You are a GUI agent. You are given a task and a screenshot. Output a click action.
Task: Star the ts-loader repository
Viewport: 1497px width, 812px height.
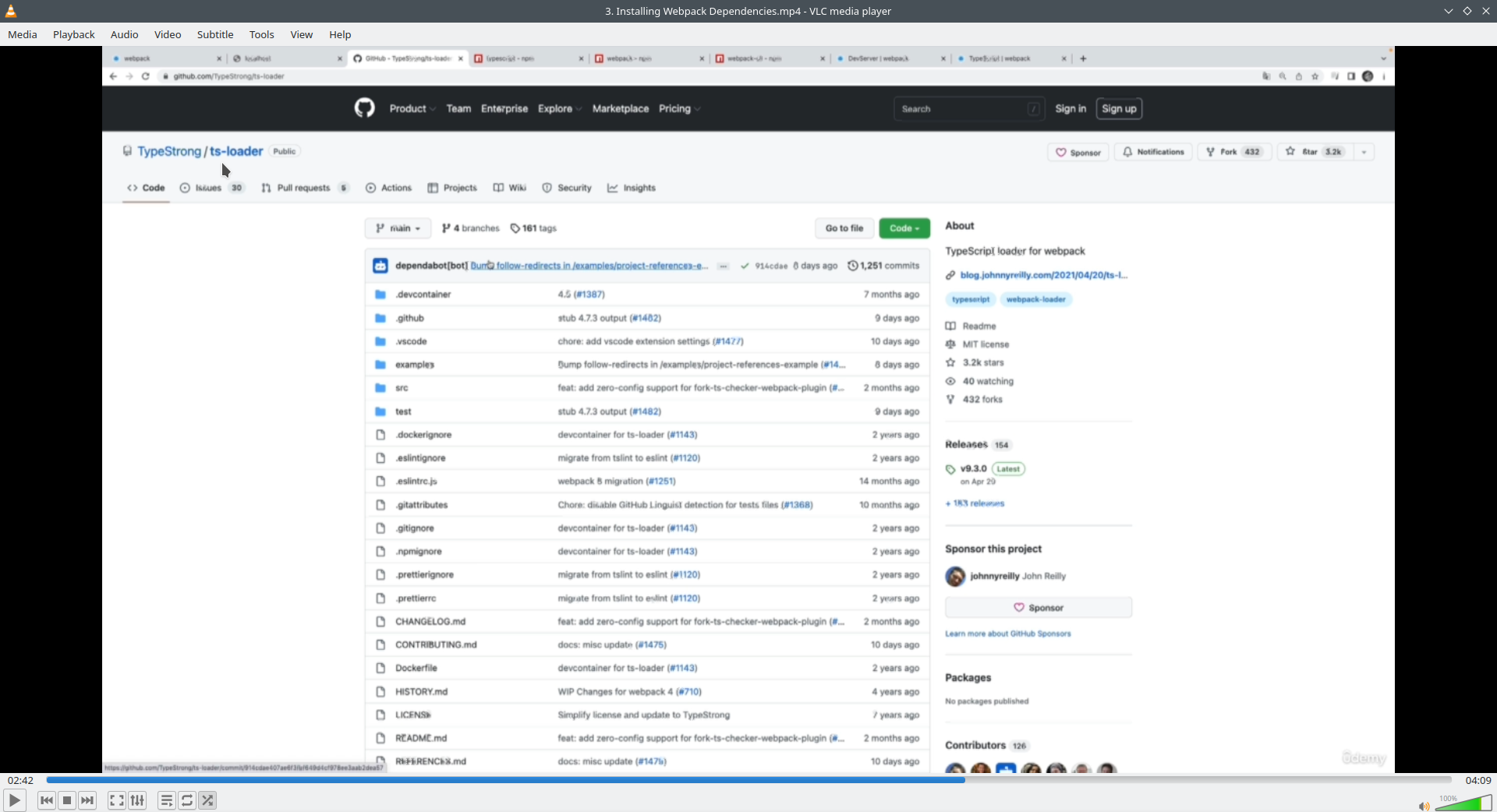(1315, 152)
